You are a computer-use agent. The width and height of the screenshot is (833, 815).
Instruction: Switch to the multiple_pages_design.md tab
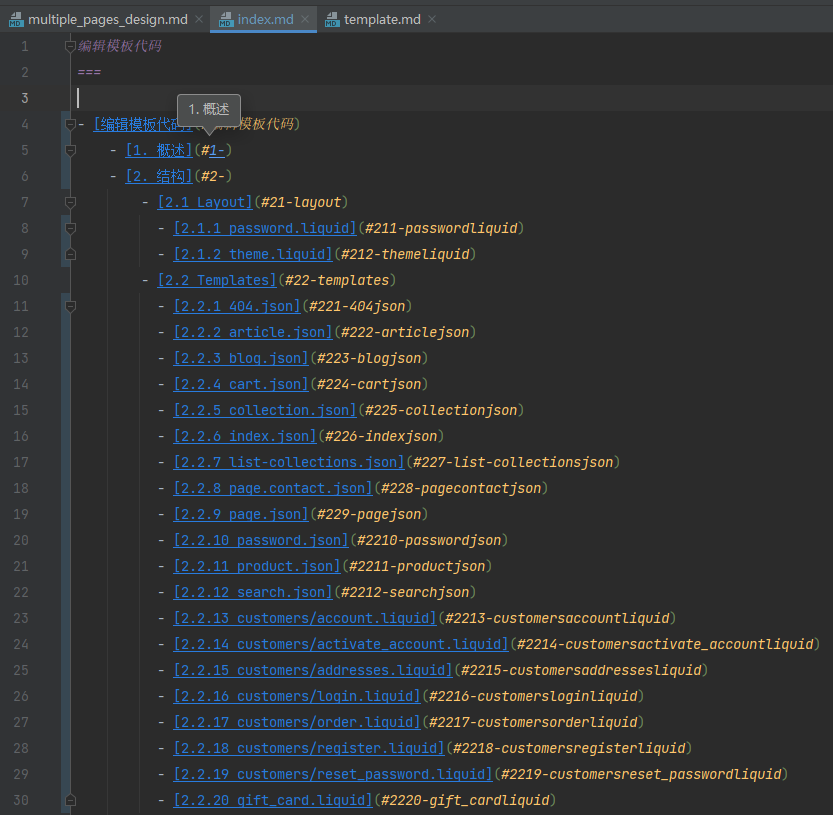(x=107, y=19)
